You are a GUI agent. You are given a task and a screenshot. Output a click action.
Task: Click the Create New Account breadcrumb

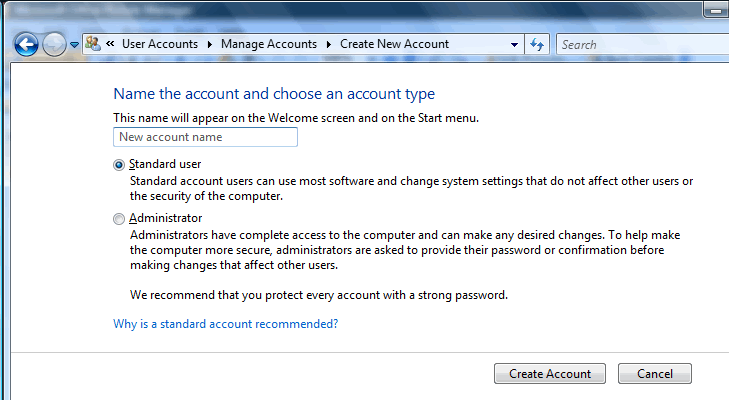(394, 44)
